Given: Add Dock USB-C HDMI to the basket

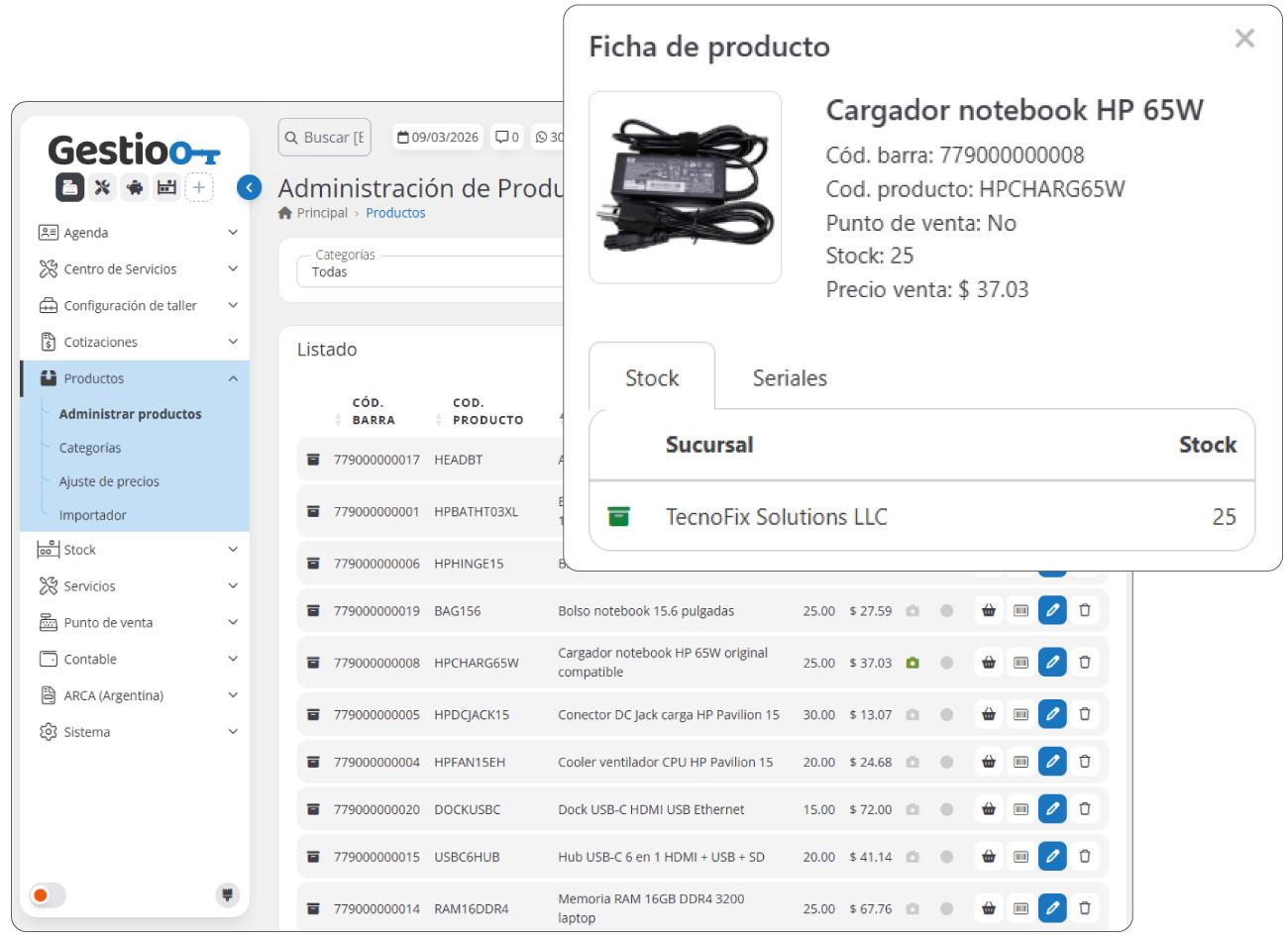Looking at the screenshot, I should coord(989,809).
